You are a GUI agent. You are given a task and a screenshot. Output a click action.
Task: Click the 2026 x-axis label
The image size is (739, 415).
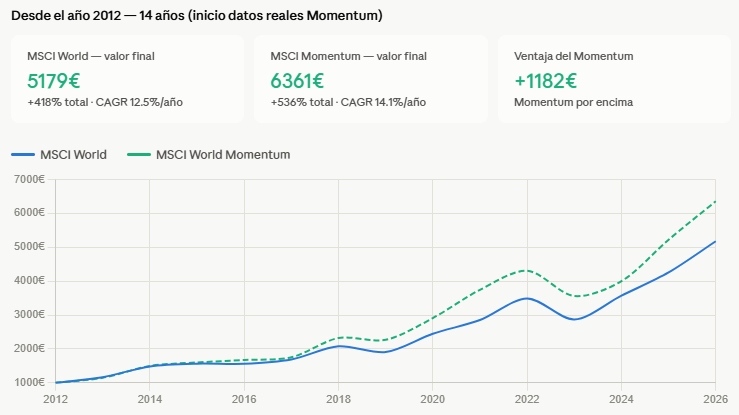coord(715,399)
